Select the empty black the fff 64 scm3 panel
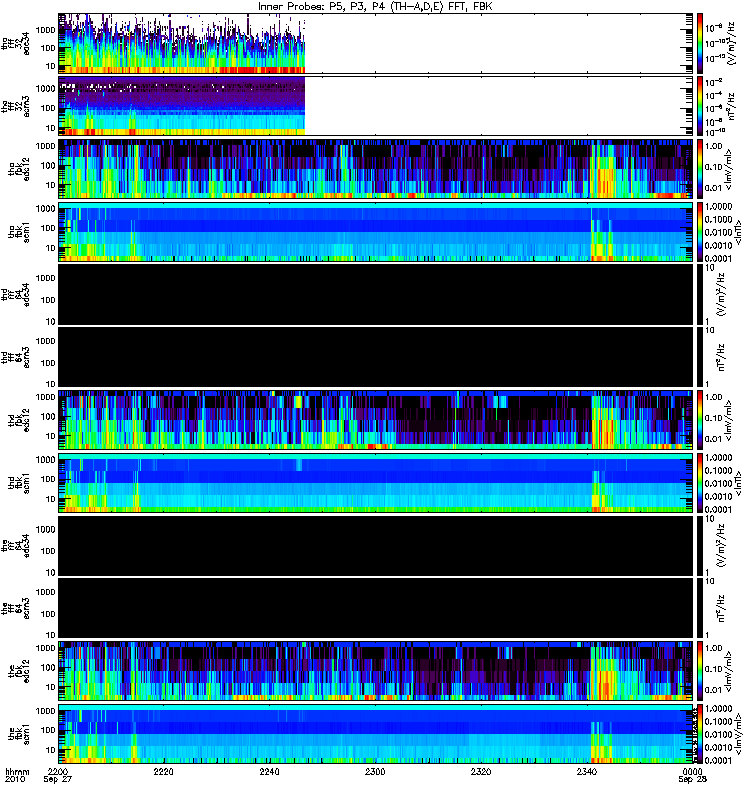750x800 pixels. tap(376, 608)
